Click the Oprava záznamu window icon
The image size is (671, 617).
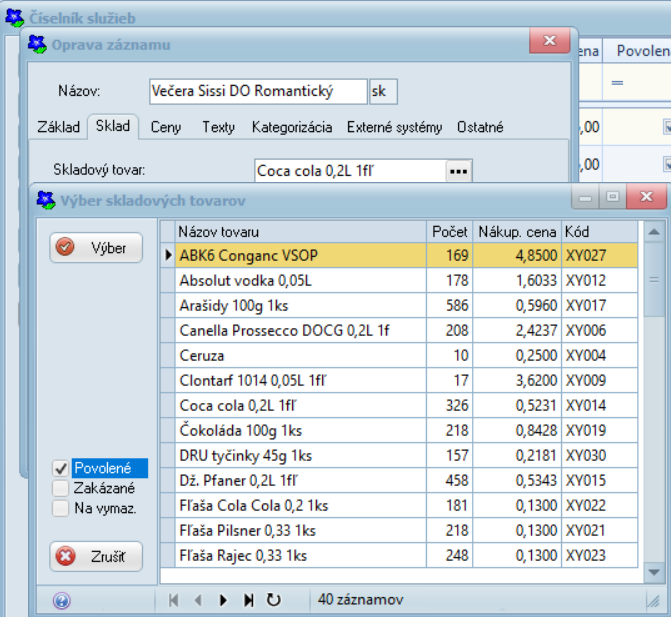tap(37, 44)
